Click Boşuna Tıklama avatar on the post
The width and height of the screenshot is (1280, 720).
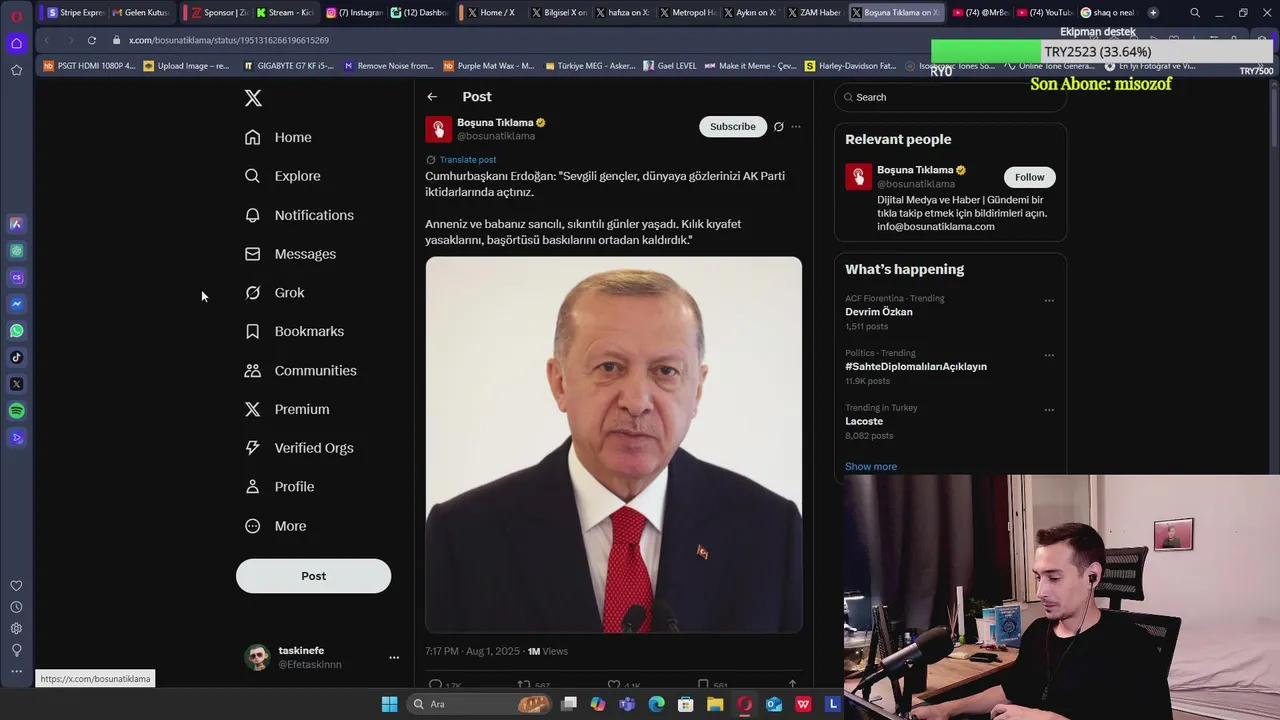pos(438,129)
